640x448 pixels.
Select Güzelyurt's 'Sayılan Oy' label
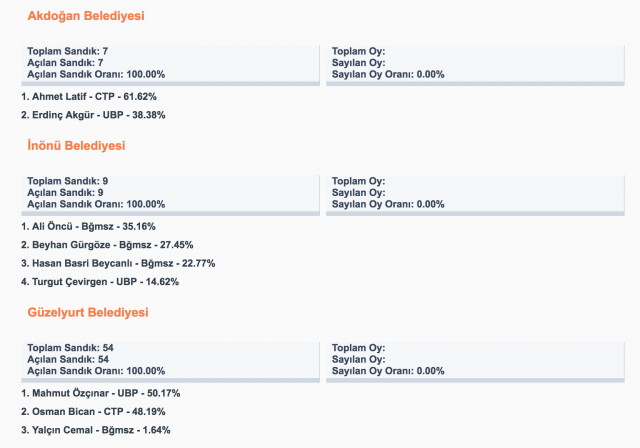point(358,359)
